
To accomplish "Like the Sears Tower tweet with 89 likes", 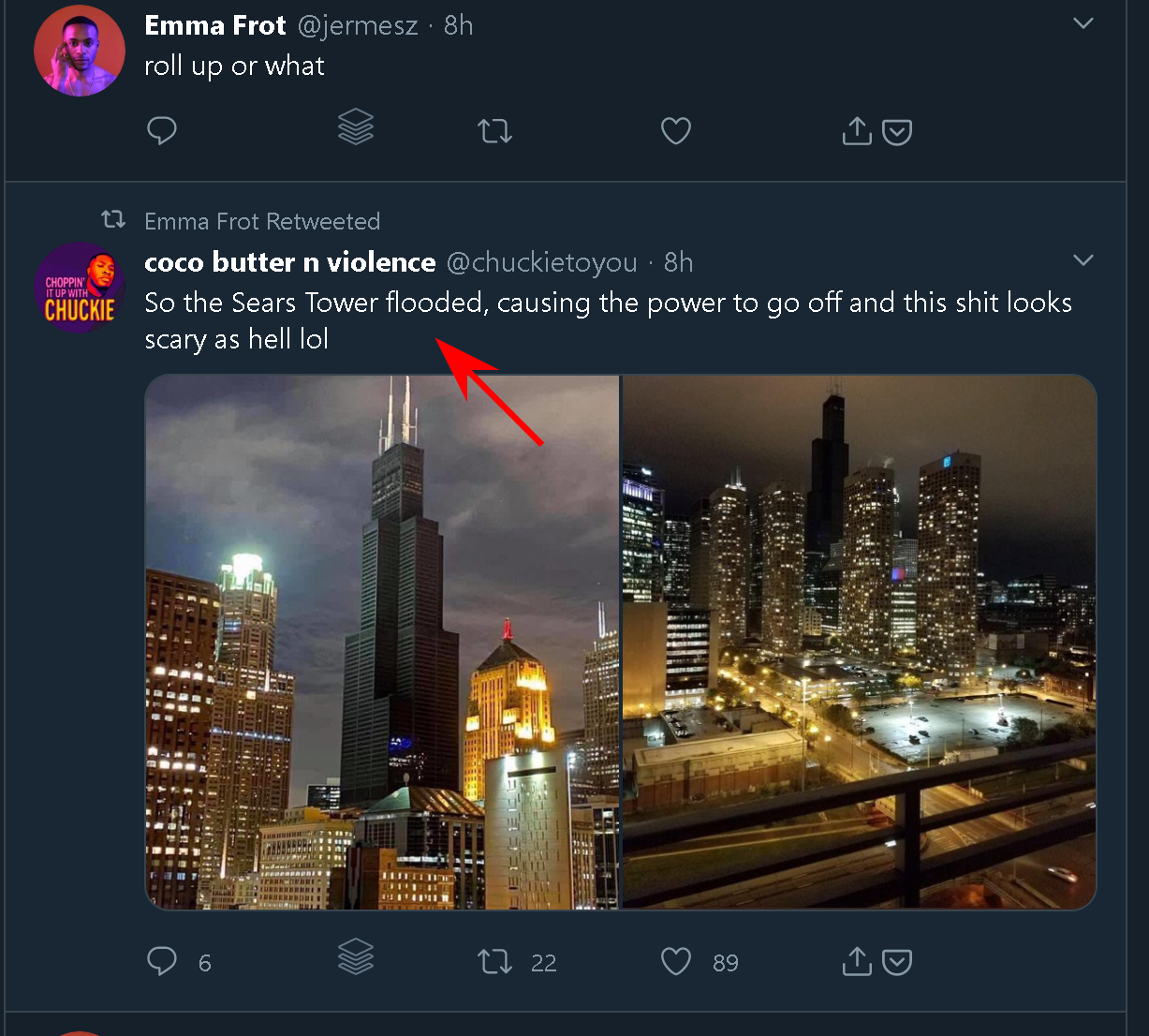I will tap(675, 961).
